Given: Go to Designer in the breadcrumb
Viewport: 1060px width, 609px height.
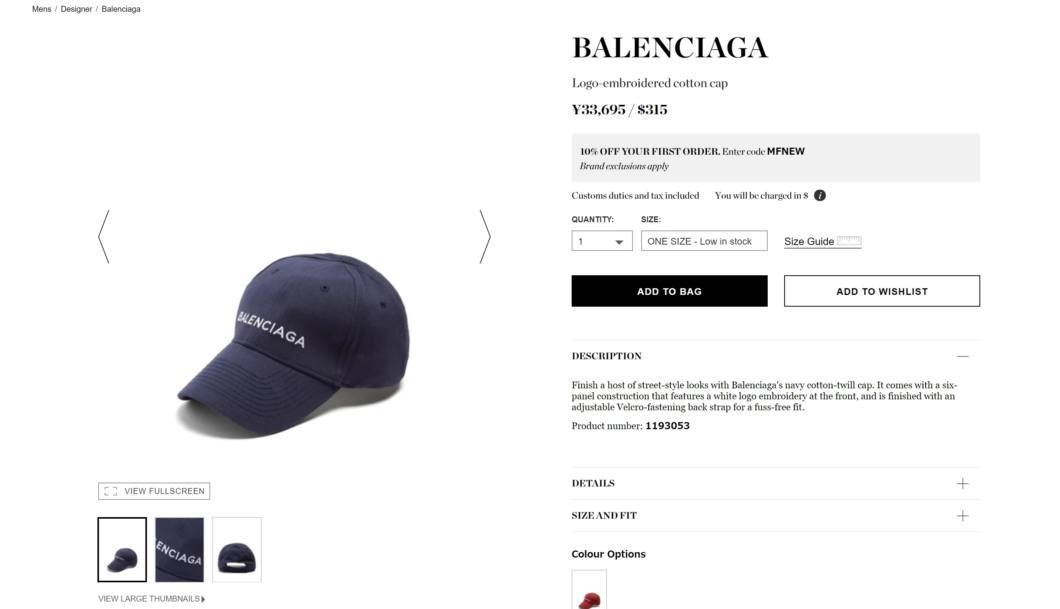Looking at the screenshot, I should pos(76,9).
